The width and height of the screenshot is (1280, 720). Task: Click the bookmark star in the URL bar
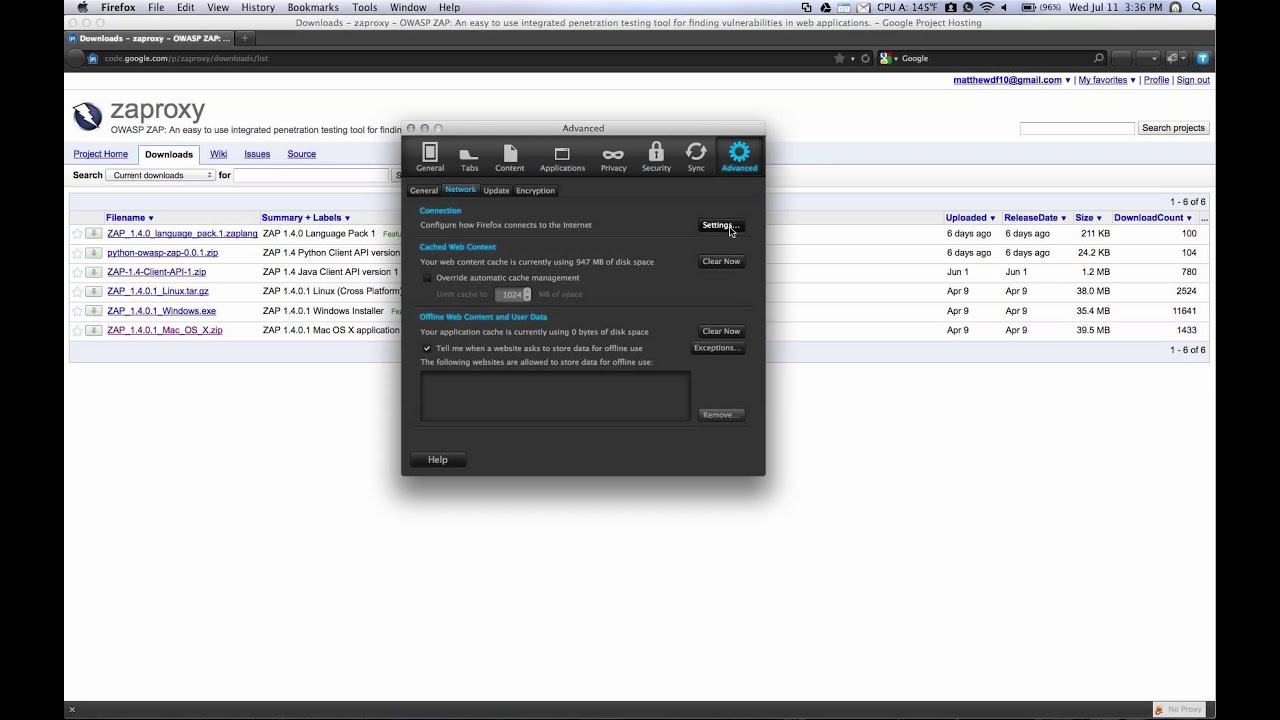(839, 58)
